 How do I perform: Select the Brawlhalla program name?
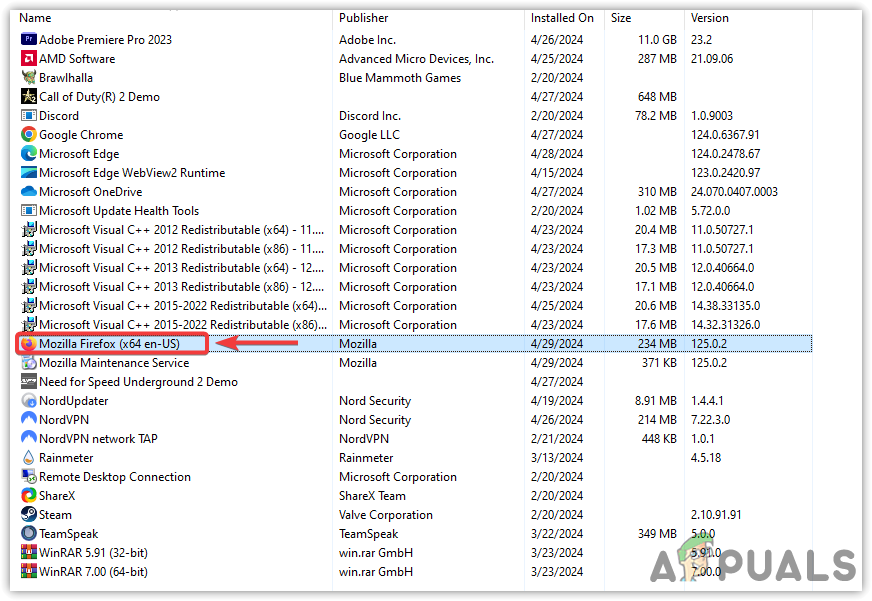coord(66,78)
